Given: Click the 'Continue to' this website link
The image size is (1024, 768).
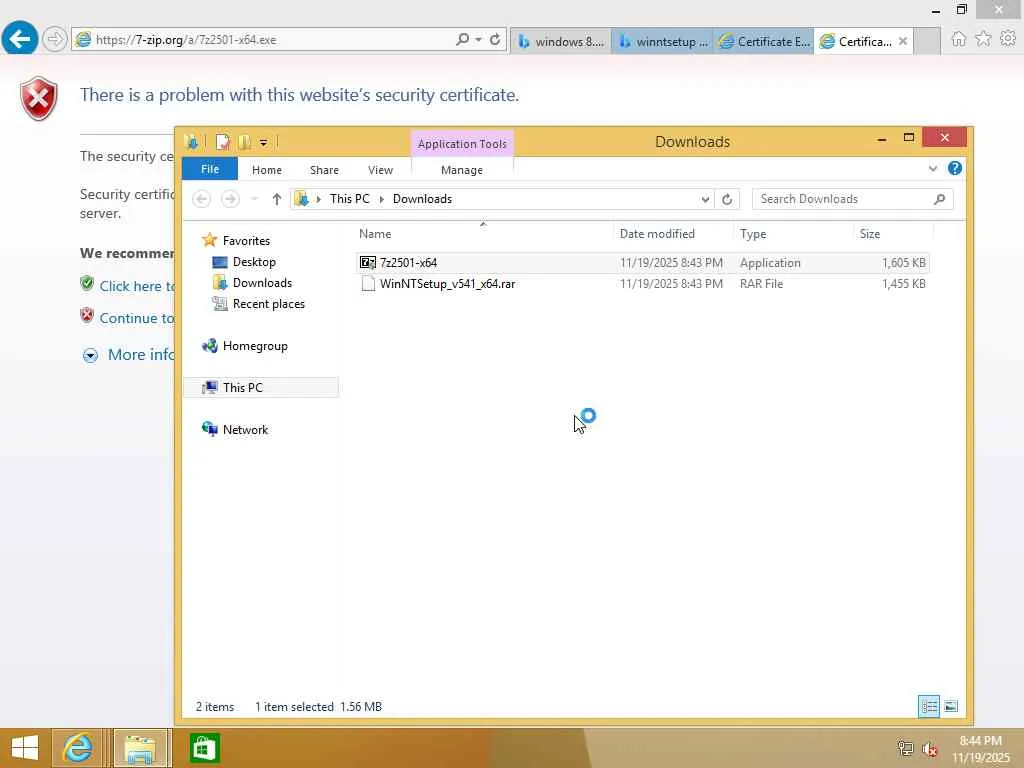Looking at the screenshot, I should tap(137, 318).
